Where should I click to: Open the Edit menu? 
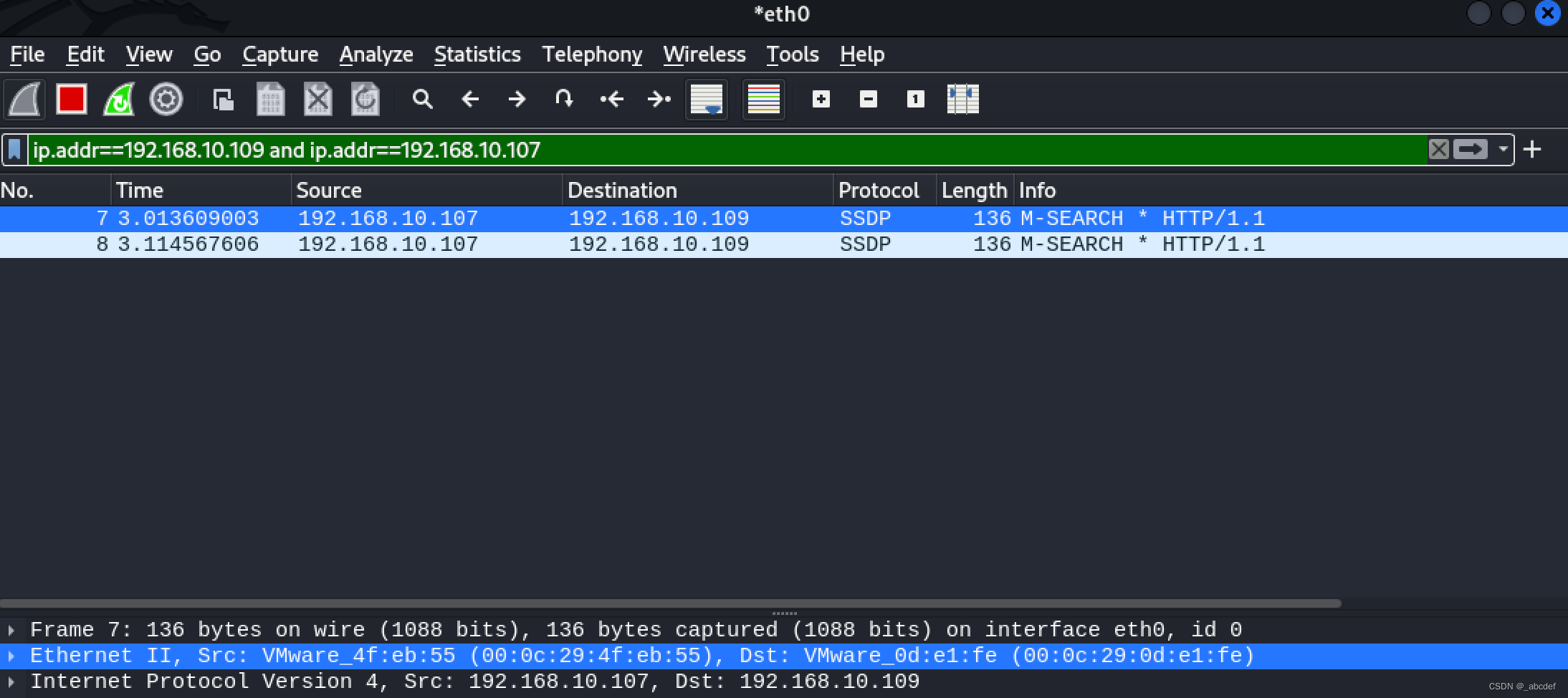(x=85, y=54)
